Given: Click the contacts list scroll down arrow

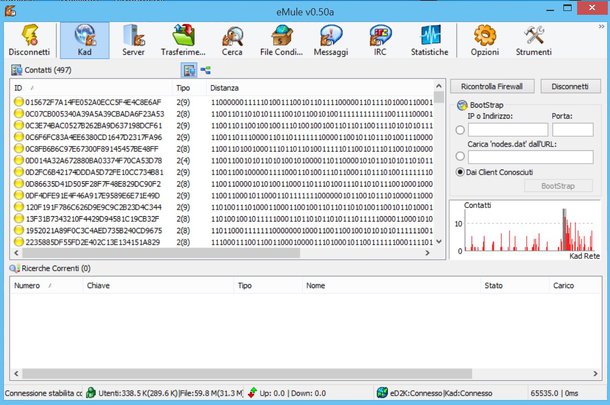Looking at the screenshot, I should tap(439, 242).
